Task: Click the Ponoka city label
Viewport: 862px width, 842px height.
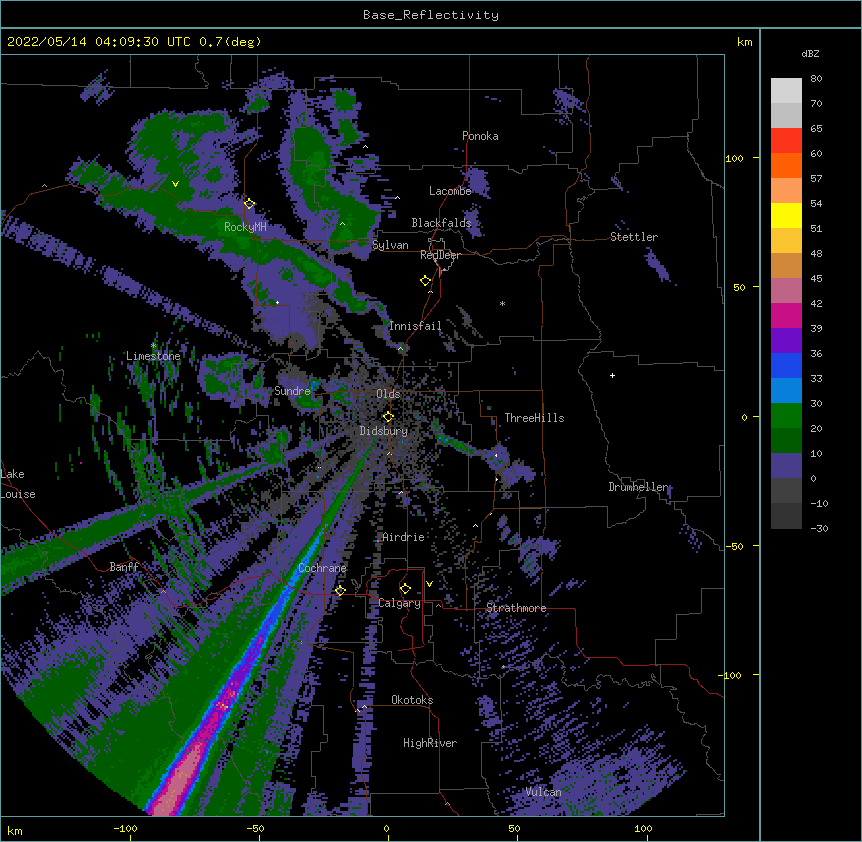Action: click(480, 136)
